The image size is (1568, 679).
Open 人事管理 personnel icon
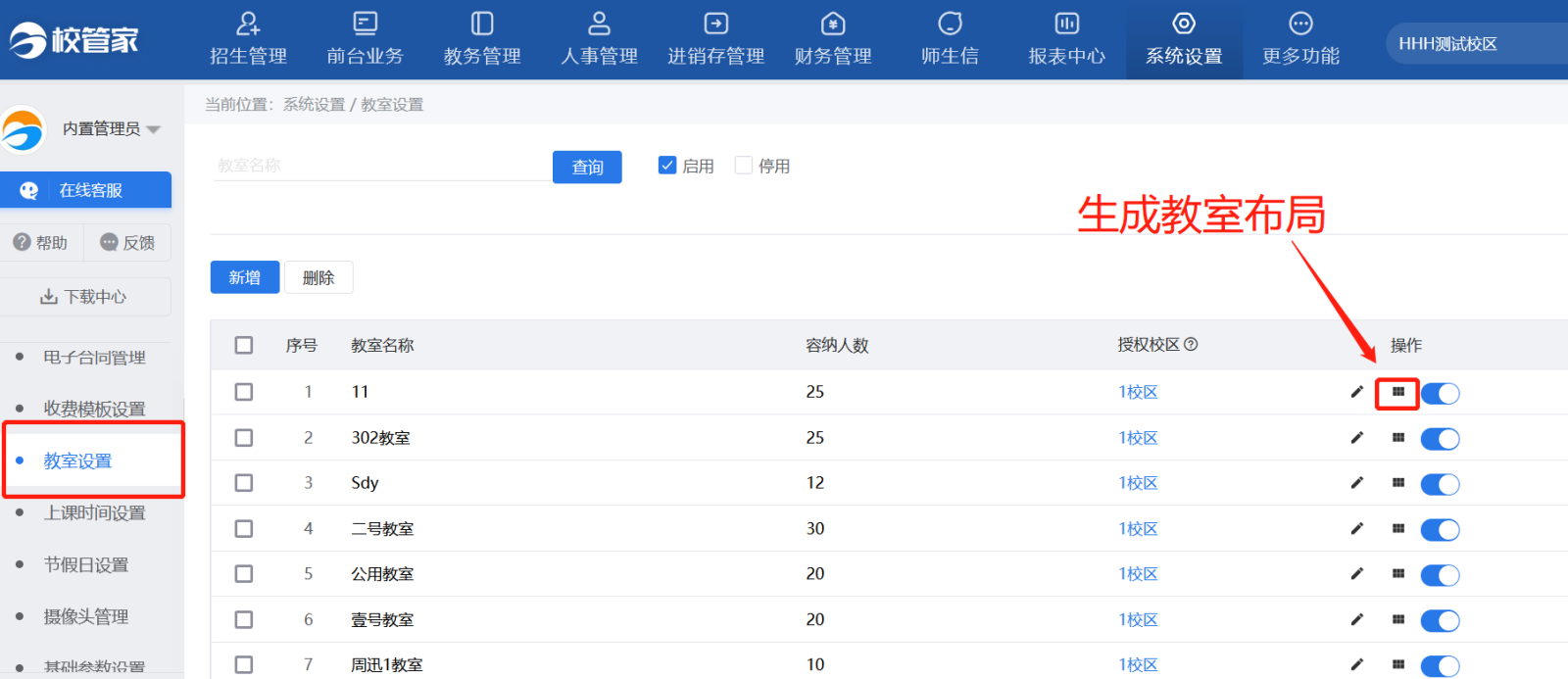pyautogui.click(x=599, y=23)
